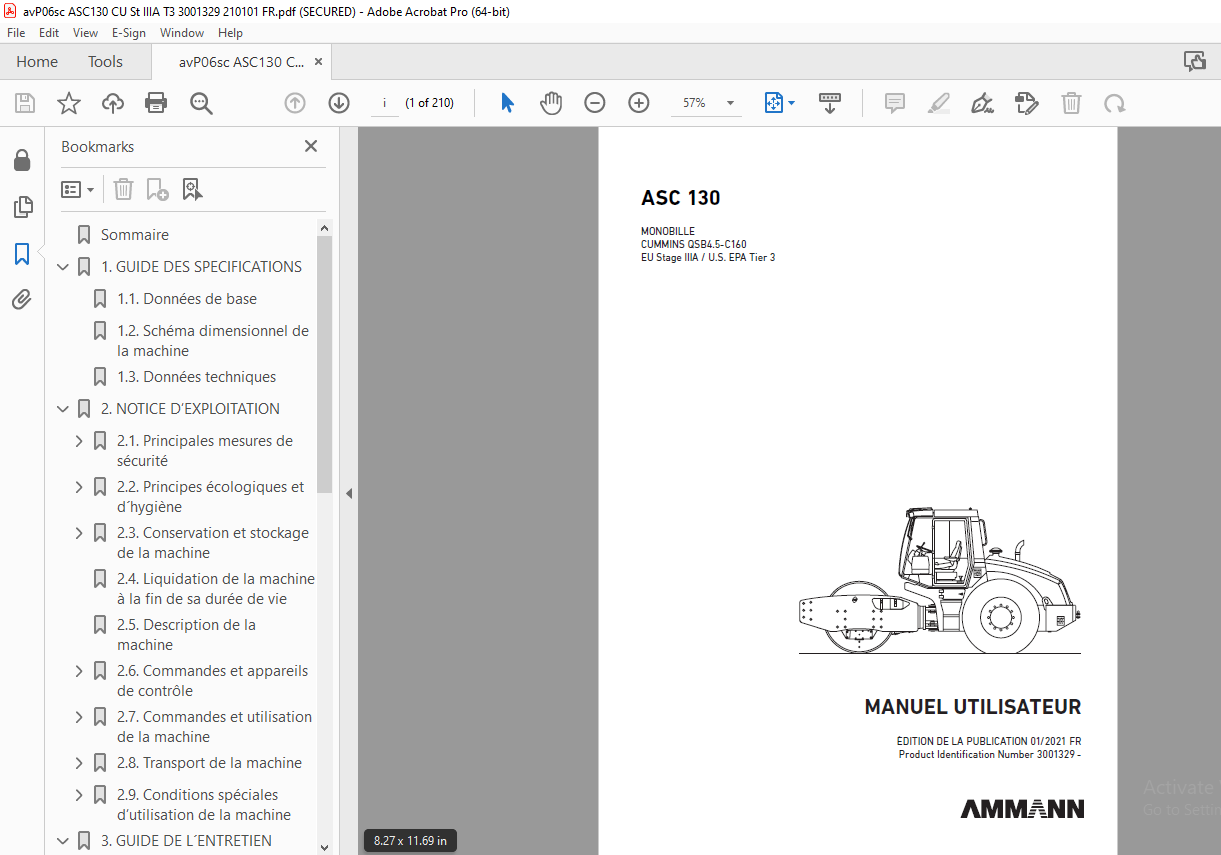Expand 2.6. Commandes et appareils
The width and height of the screenshot is (1221, 855).
79,671
